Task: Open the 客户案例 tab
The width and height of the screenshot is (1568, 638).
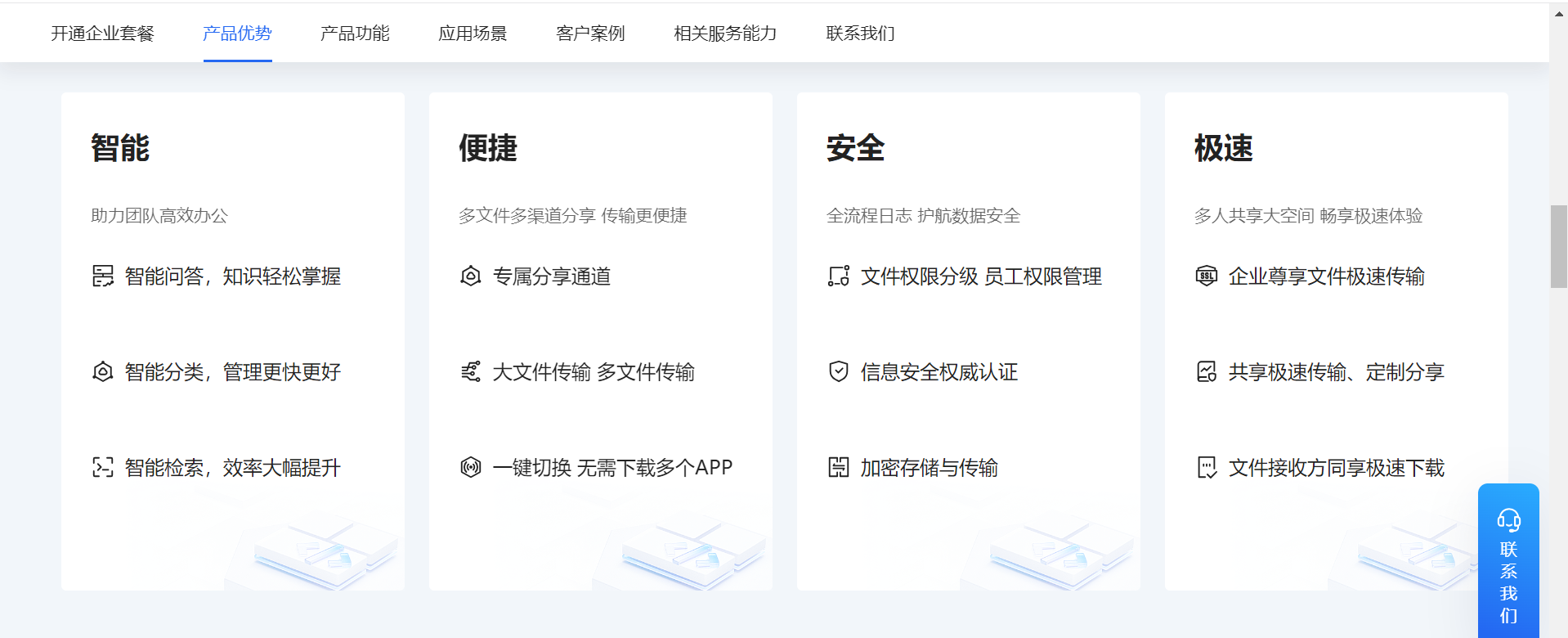Action: pos(590,34)
